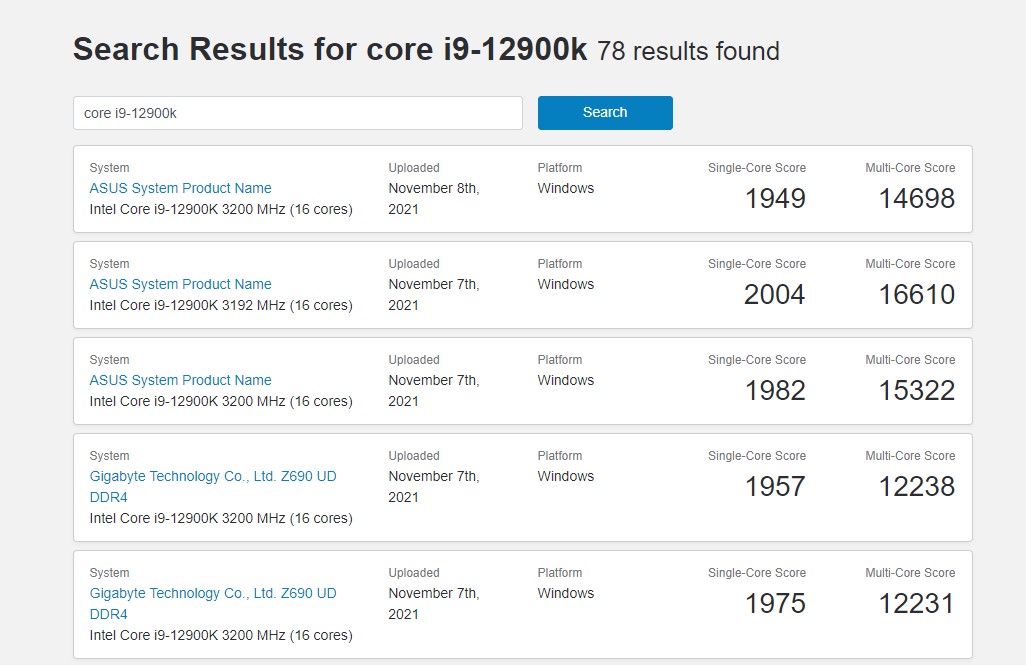Click the multi-core score 12231
Viewport: 1026px width, 665px height.
916,604
